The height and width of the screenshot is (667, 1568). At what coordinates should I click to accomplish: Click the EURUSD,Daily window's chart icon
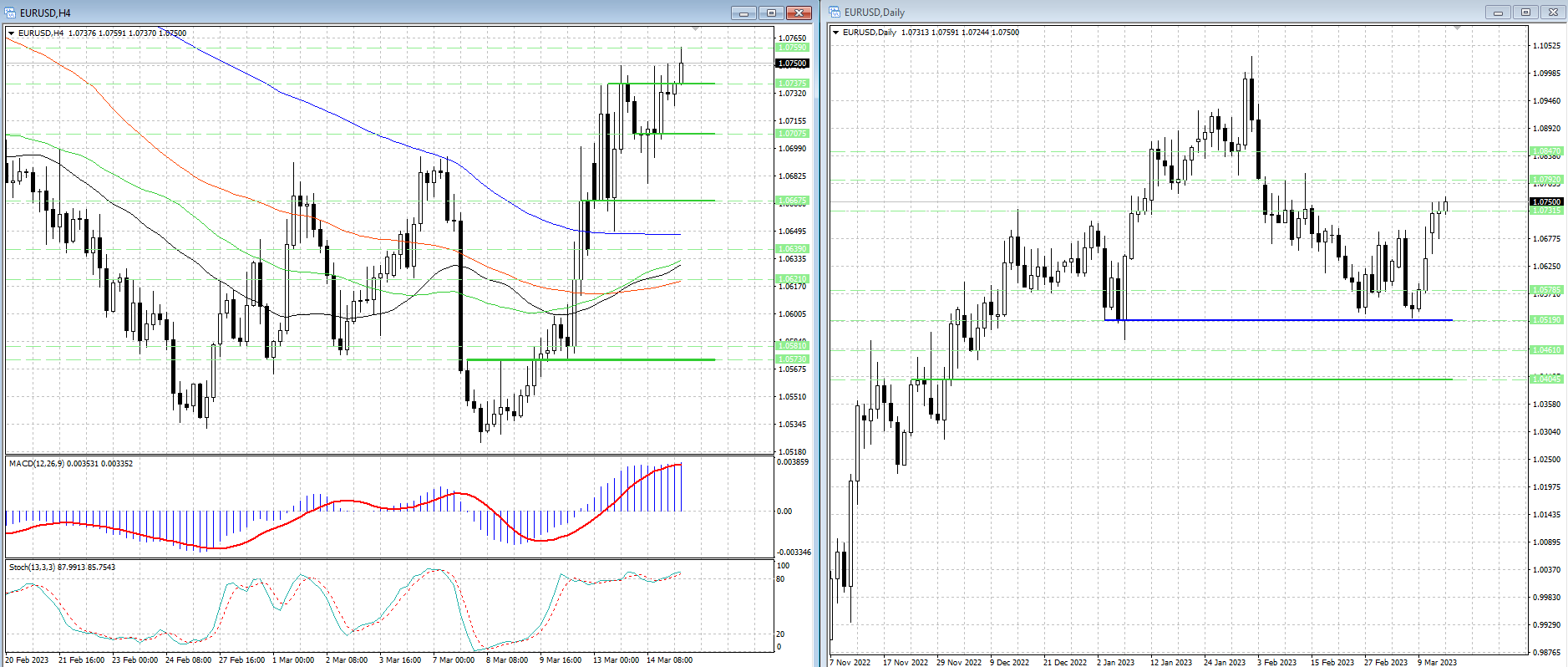(835, 12)
